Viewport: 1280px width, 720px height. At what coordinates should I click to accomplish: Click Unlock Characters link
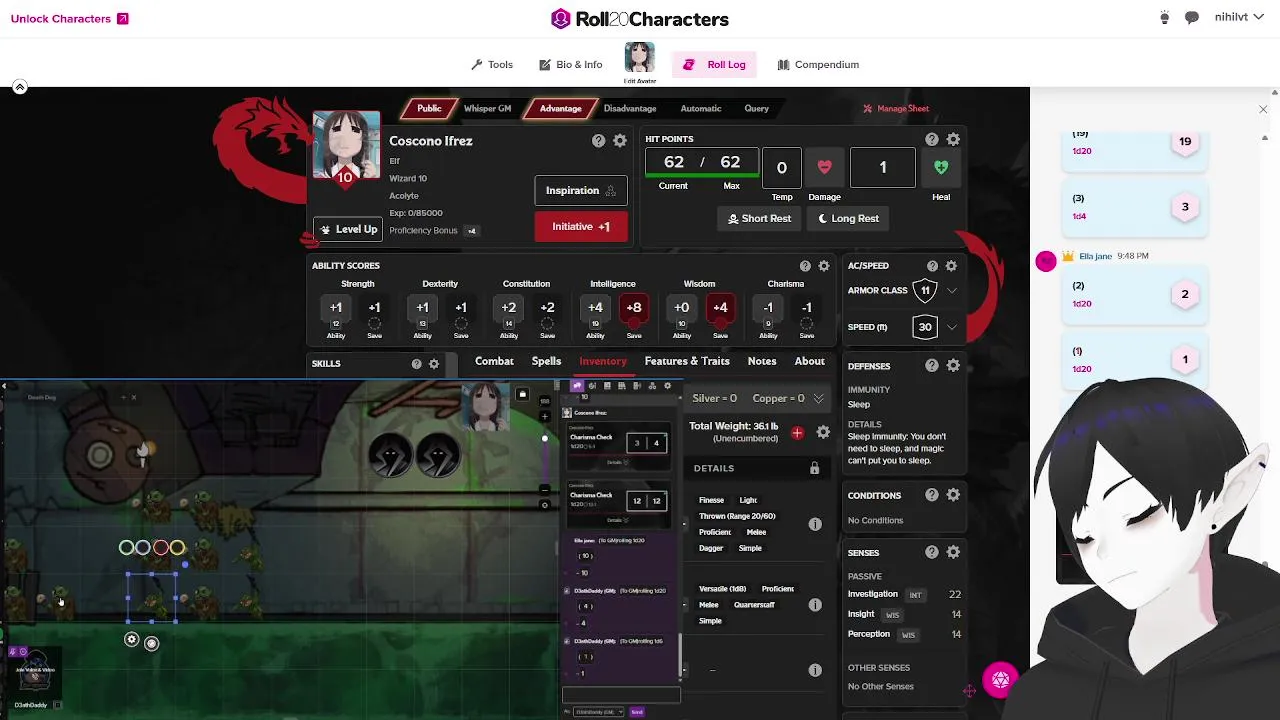coord(70,18)
